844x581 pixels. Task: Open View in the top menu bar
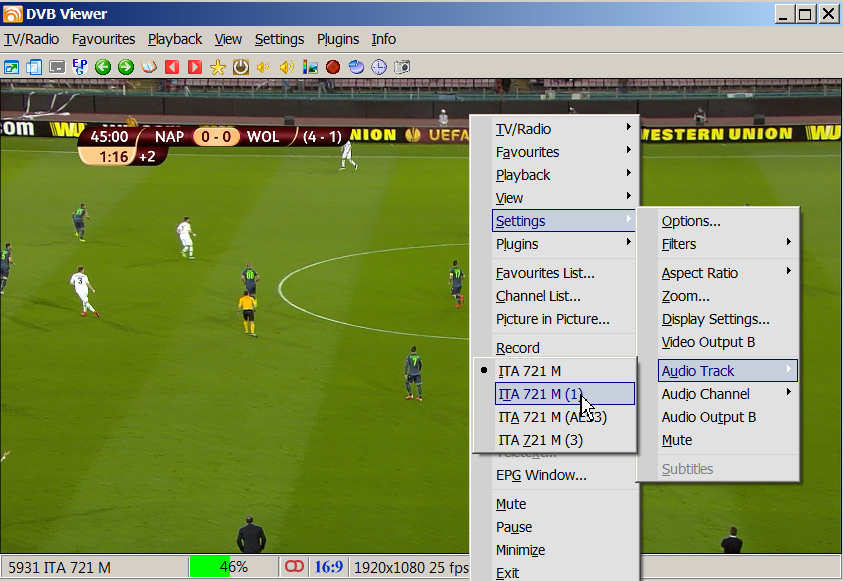[228, 39]
